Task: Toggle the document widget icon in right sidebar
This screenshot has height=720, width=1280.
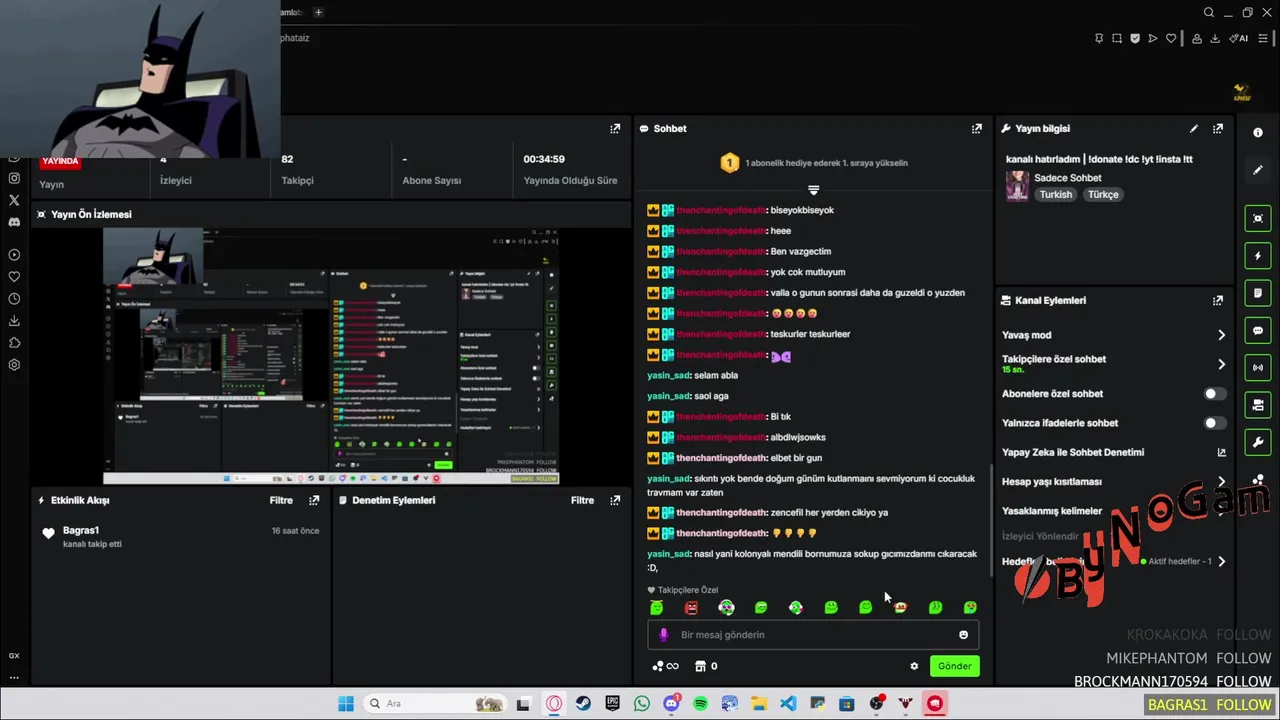Action: click(x=1258, y=293)
